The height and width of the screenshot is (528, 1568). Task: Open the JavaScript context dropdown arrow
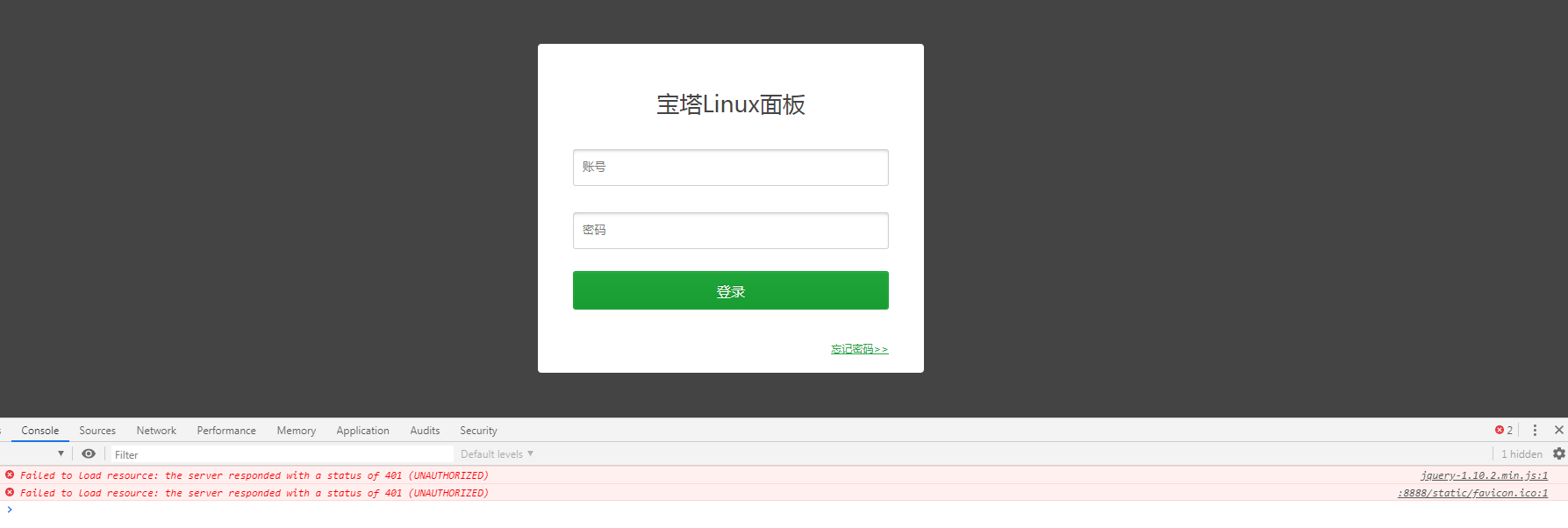coord(61,453)
